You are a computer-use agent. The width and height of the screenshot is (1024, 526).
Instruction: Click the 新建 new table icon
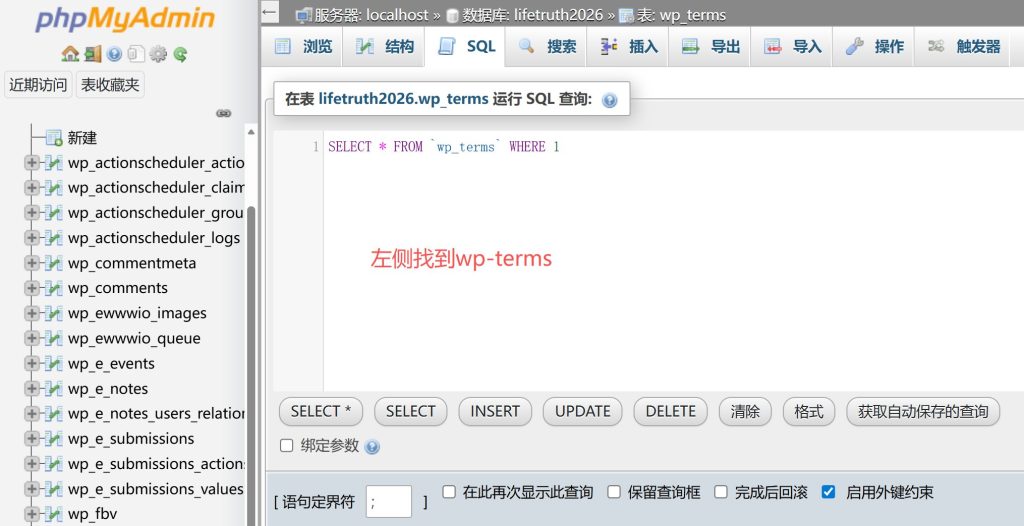pos(54,138)
